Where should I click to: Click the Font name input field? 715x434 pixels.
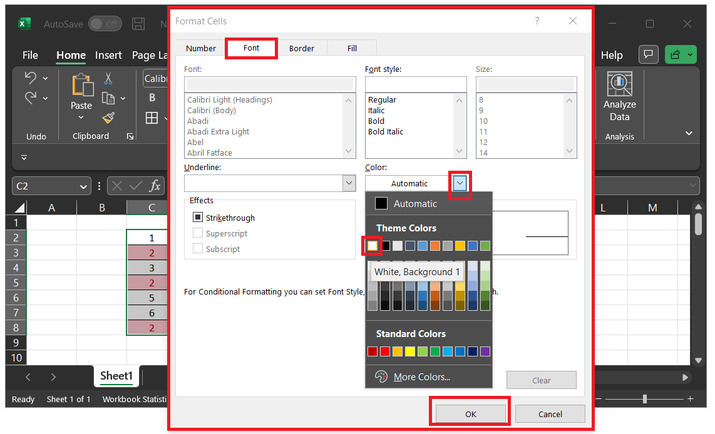point(270,84)
